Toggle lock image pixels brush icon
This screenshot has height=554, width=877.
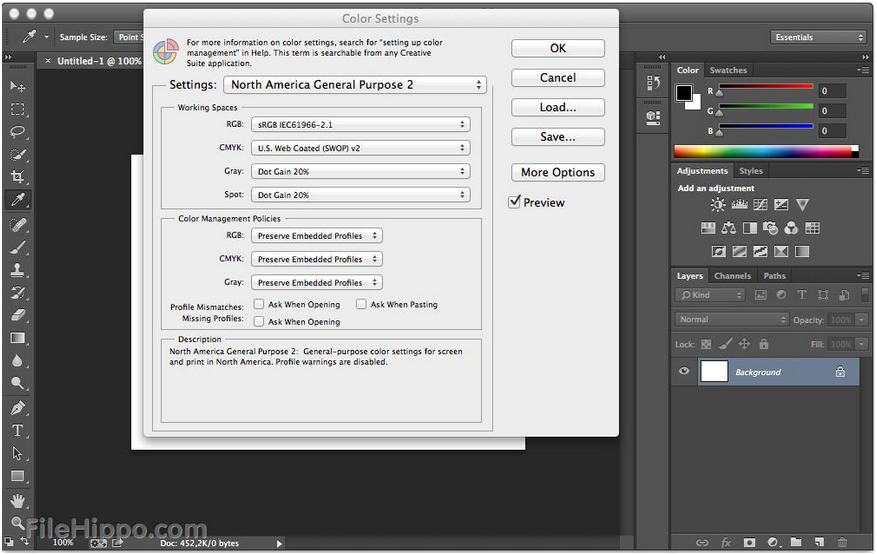coord(725,344)
